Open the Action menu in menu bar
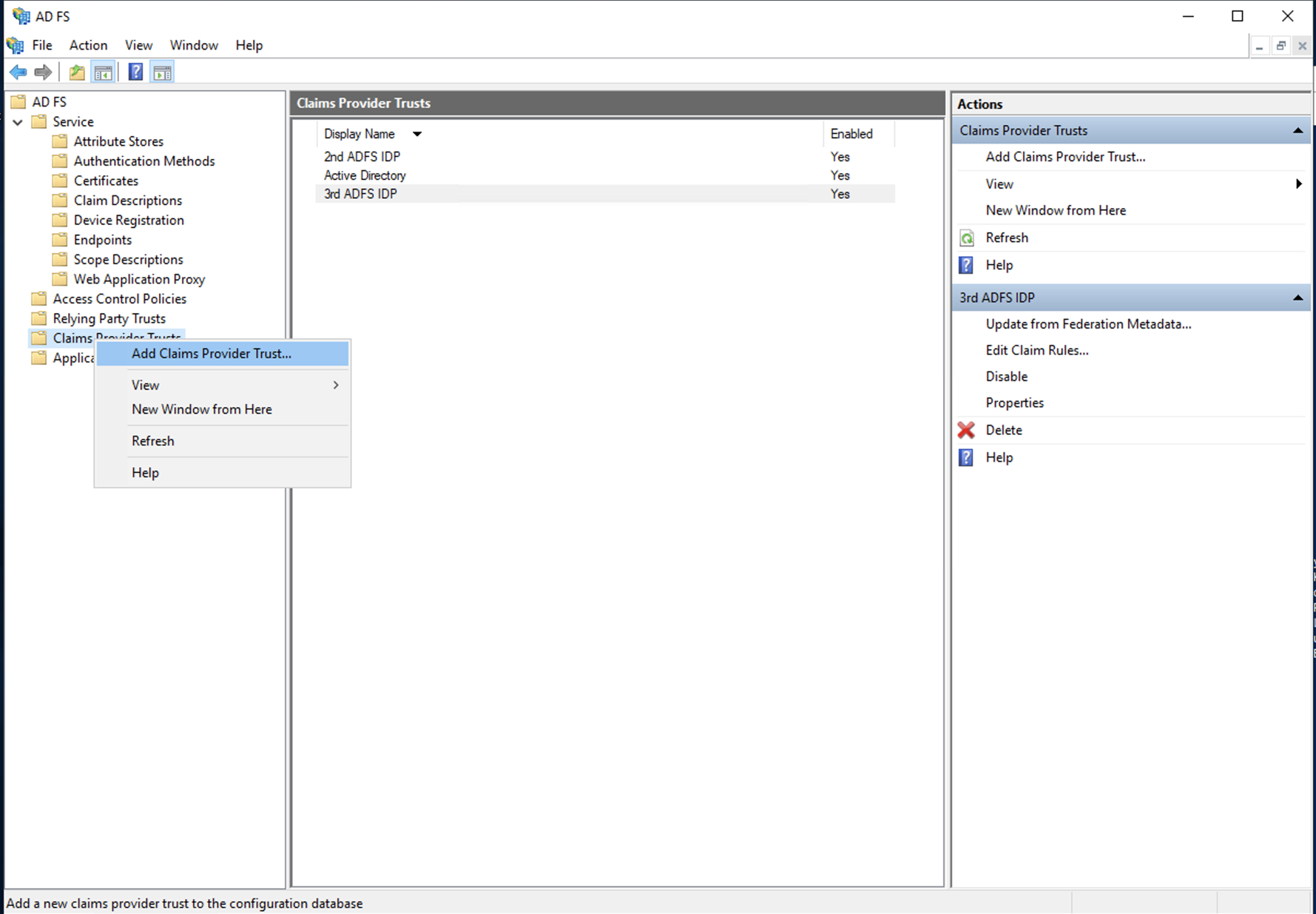 88,45
